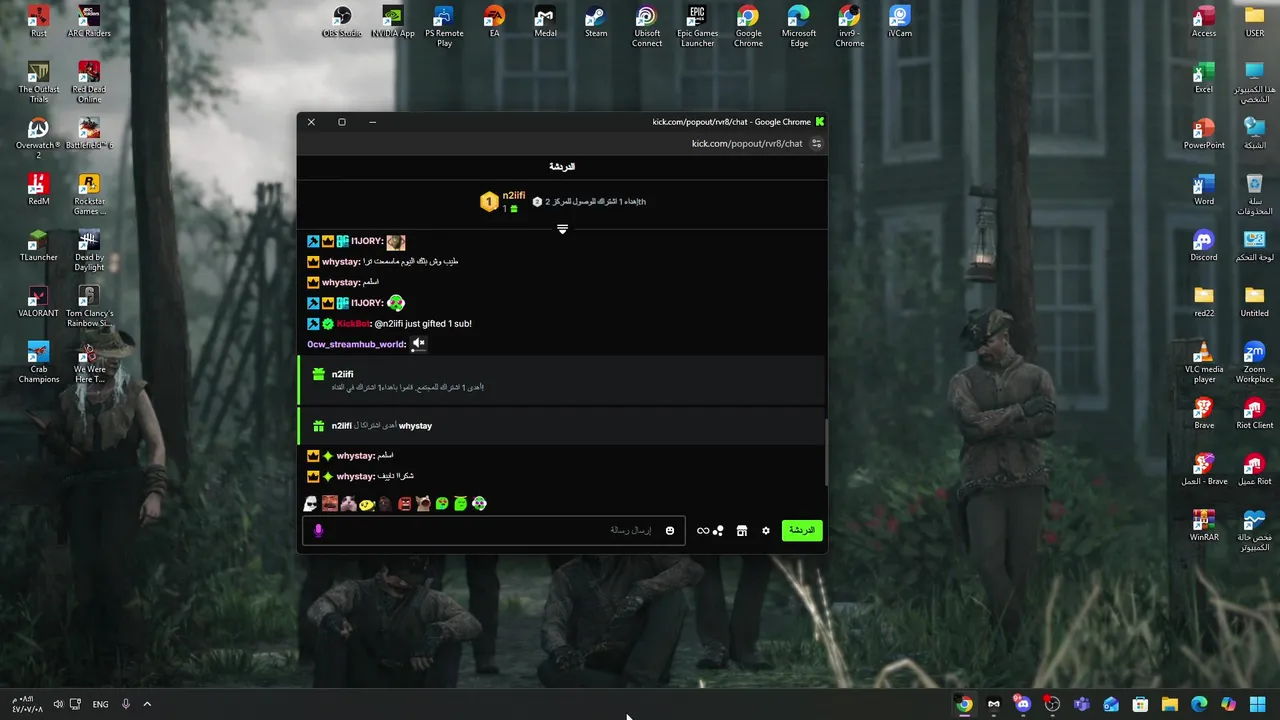Open OBS Studio desktop shortcut
This screenshot has height=720, width=1280.
[x=342, y=22]
